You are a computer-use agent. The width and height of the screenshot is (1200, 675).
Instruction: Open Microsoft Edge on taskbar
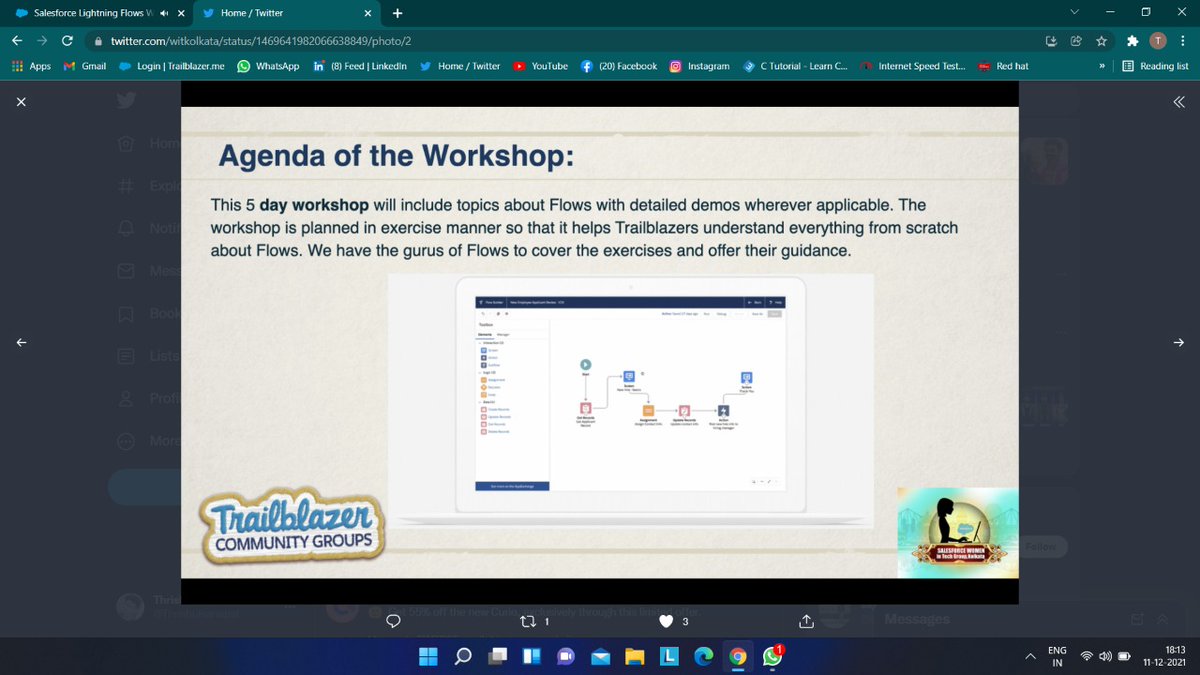tap(703, 656)
